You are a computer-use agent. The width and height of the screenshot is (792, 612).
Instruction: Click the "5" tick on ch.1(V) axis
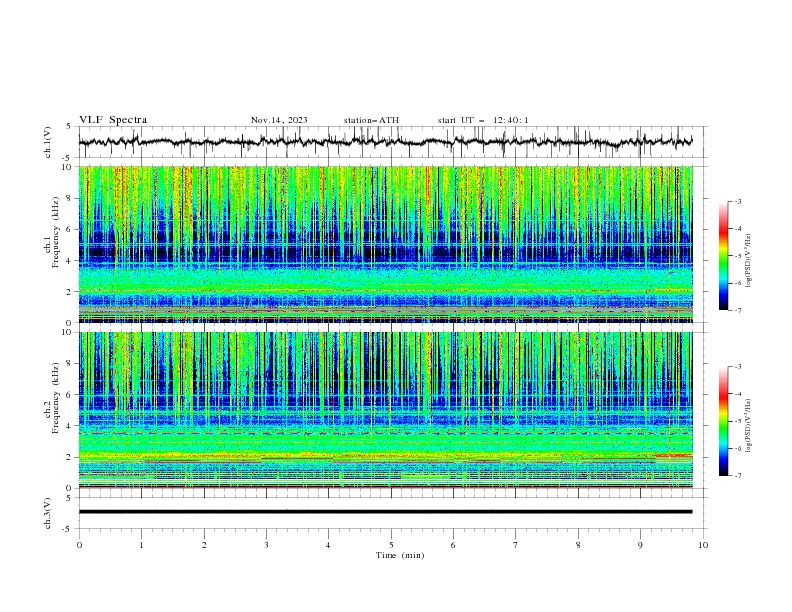pos(69,127)
